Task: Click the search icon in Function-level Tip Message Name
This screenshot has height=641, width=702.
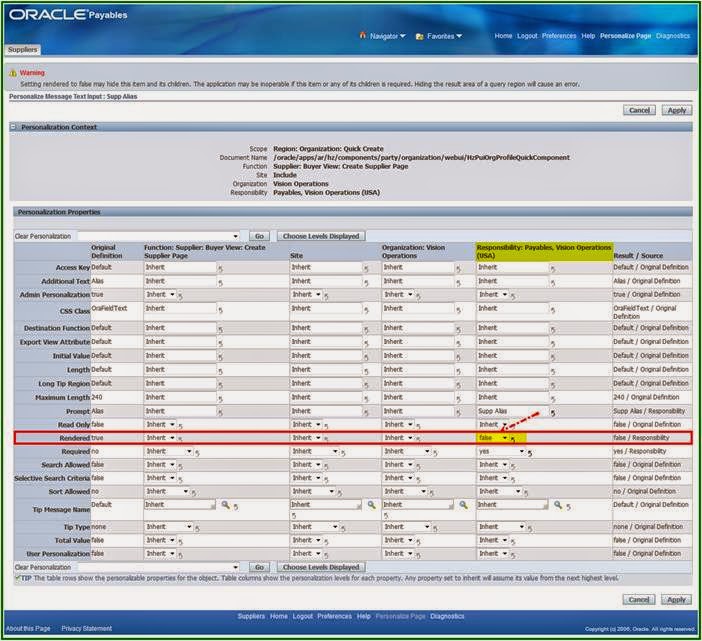Action: 225,505
